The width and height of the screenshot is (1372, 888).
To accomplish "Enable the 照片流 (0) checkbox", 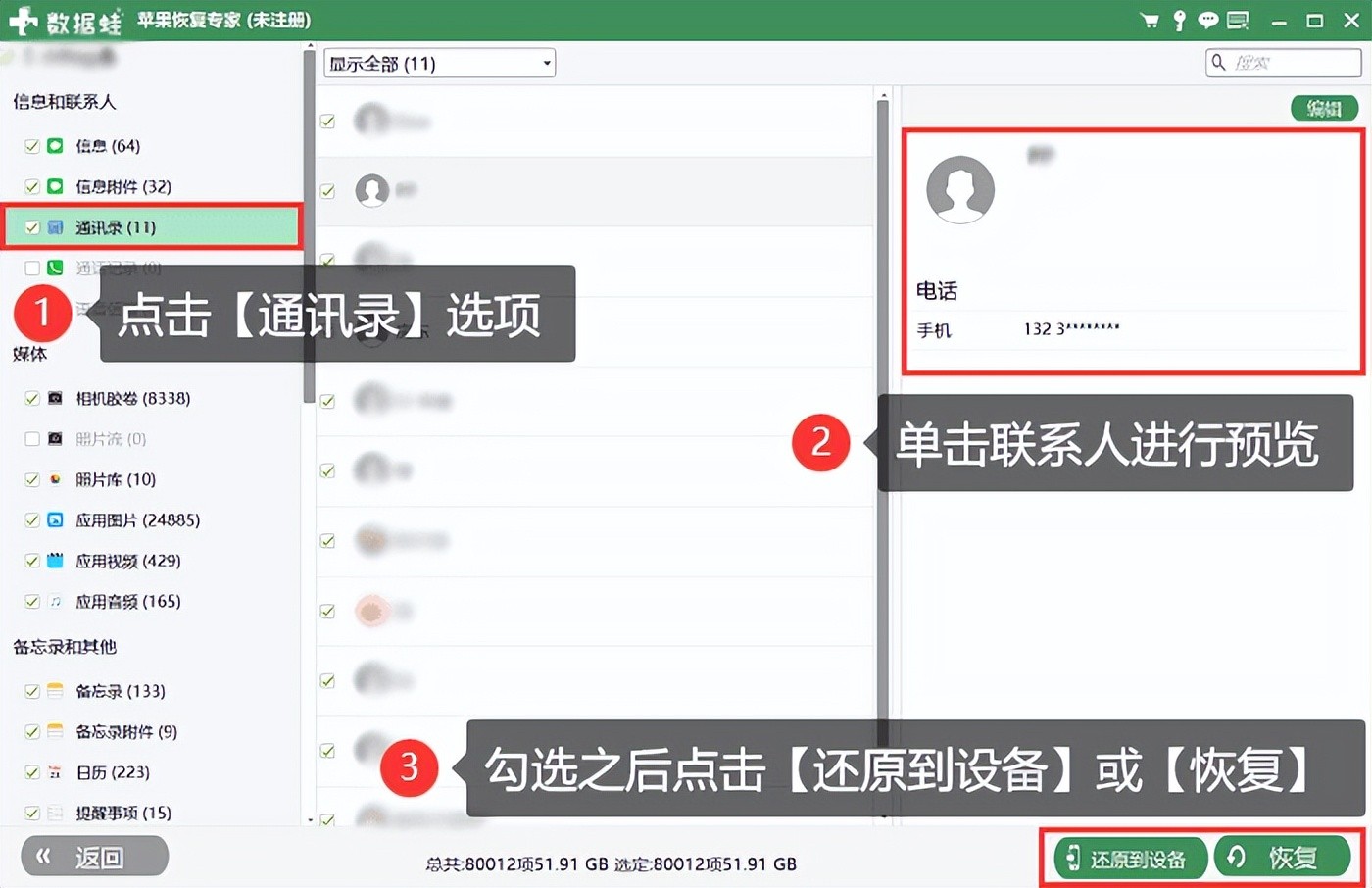I will (32, 439).
